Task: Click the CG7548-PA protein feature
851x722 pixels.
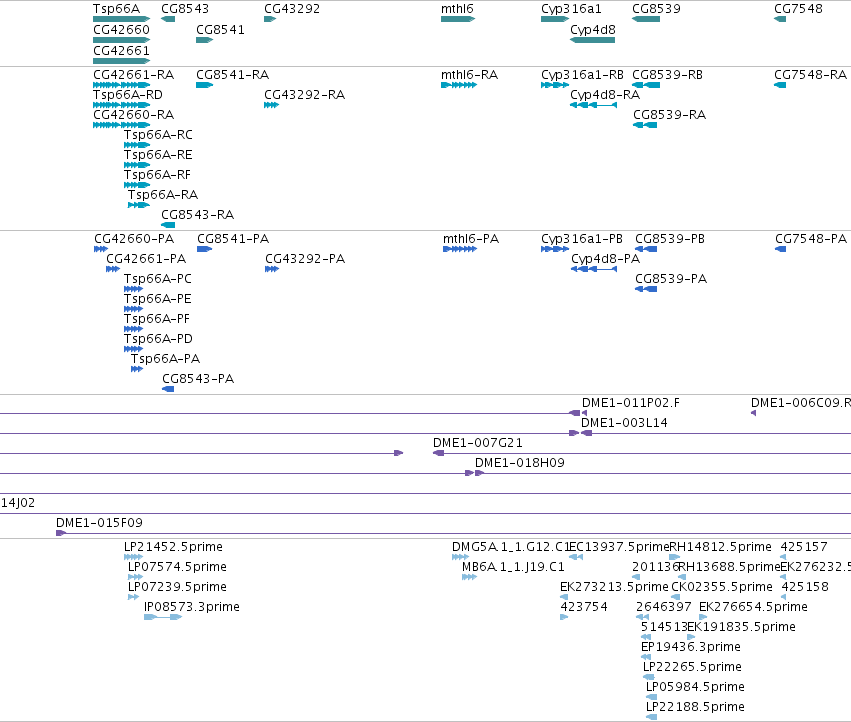Action: click(x=780, y=249)
